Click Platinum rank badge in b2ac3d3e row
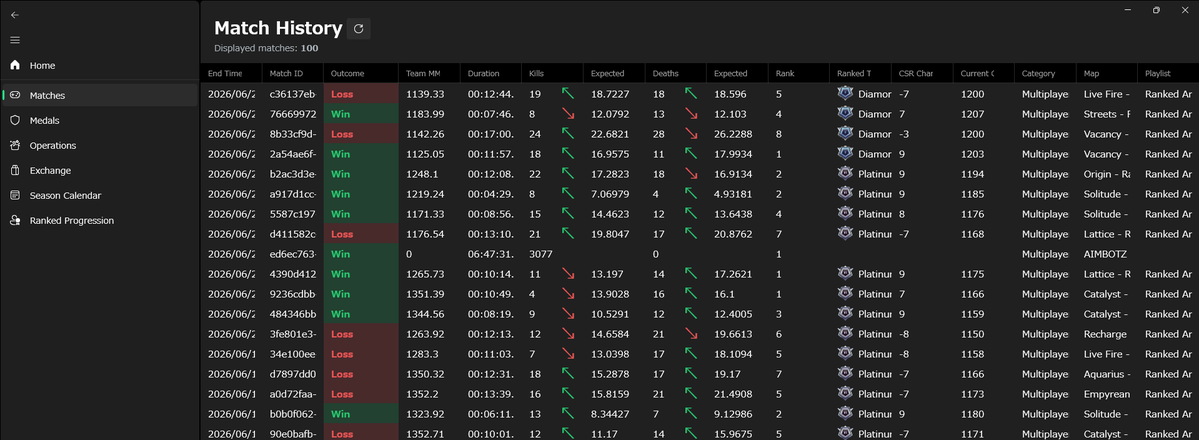Image resolution: width=1199 pixels, height=440 pixels. (x=845, y=174)
